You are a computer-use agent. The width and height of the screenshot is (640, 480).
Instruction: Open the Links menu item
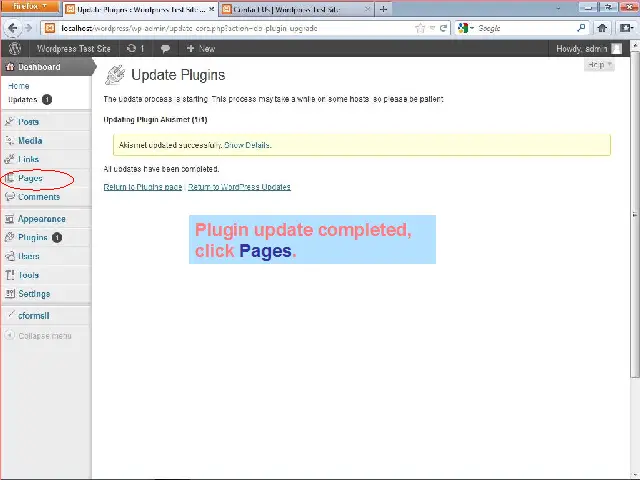29,159
